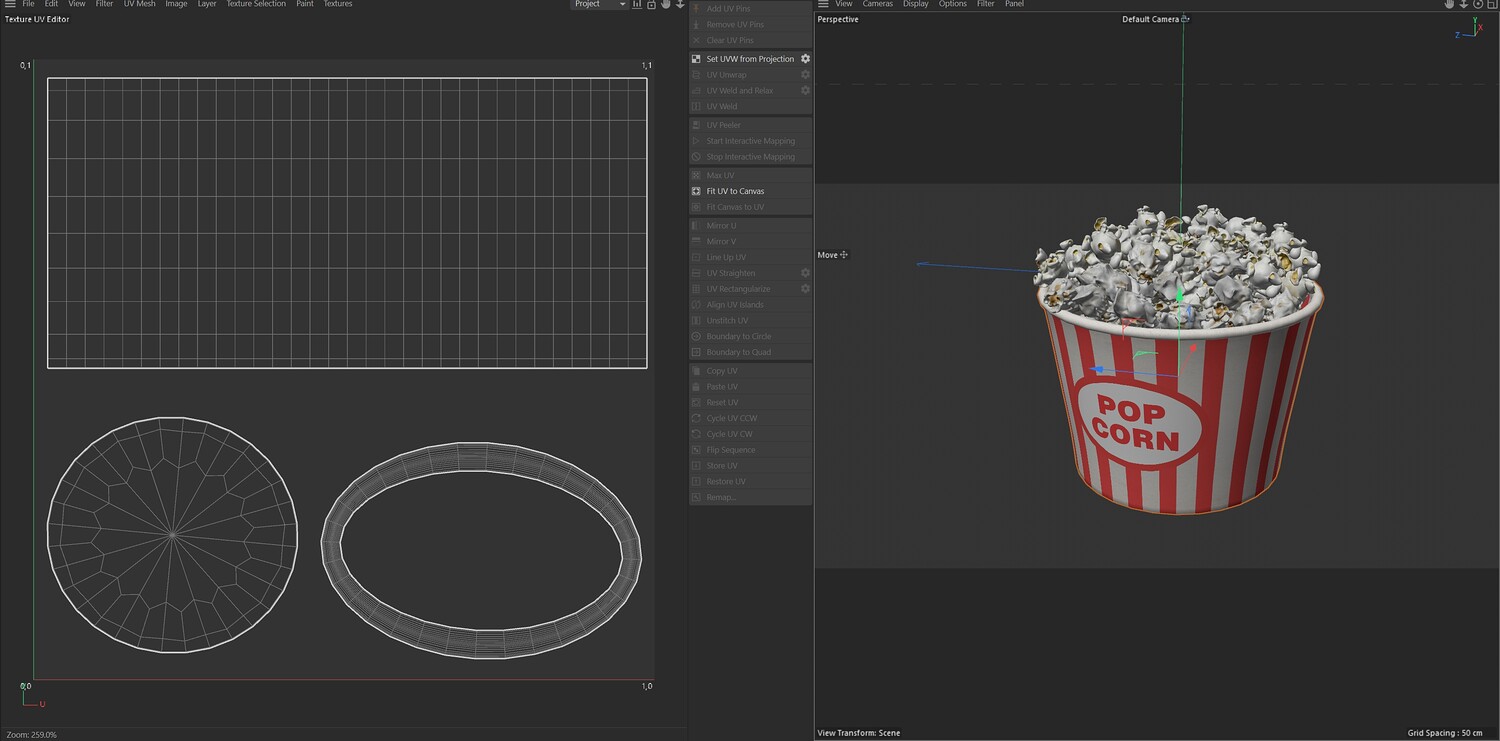Screen dimensions: 1500x741
Task: Click the Fit UV to Canvas icon
Action: 696,191
